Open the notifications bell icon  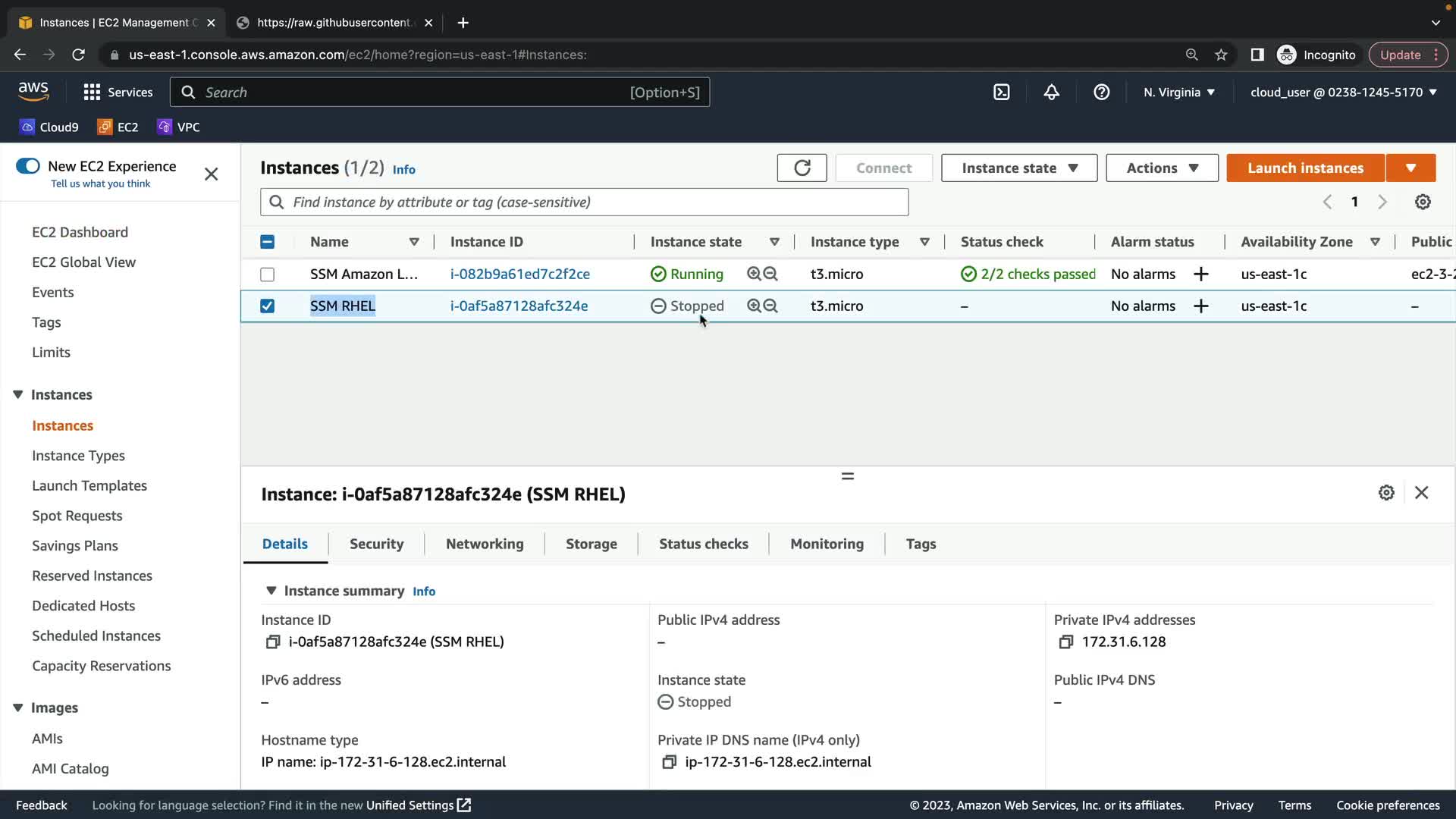coord(1051,93)
